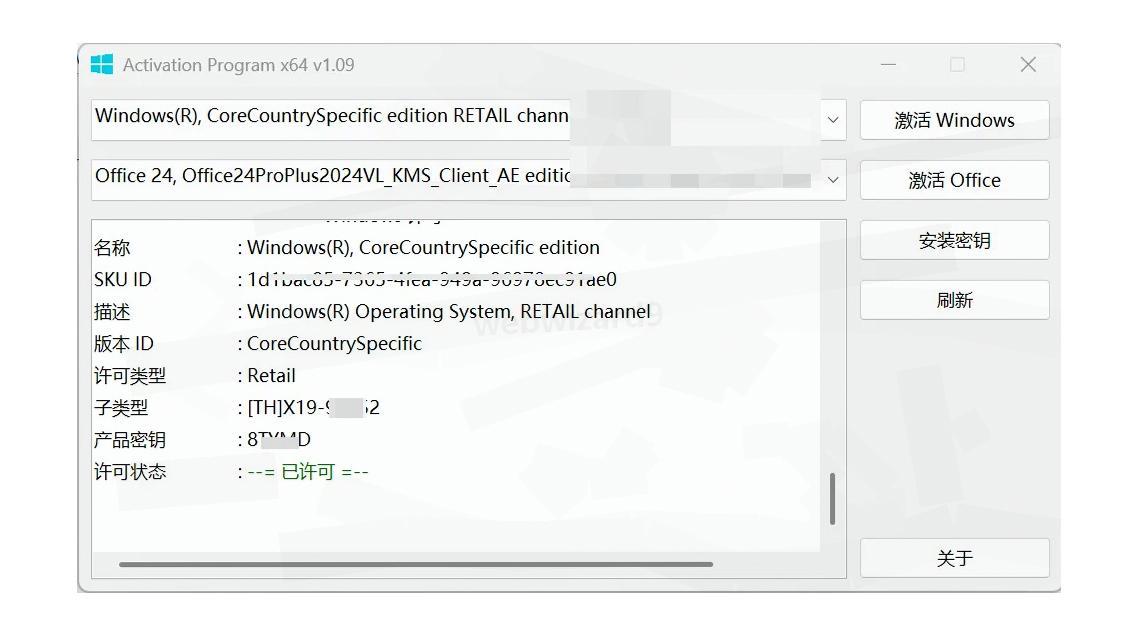Click the 描述 row label
The height and width of the screenshot is (637, 1139).
pyautogui.click(x=112, y=312)
